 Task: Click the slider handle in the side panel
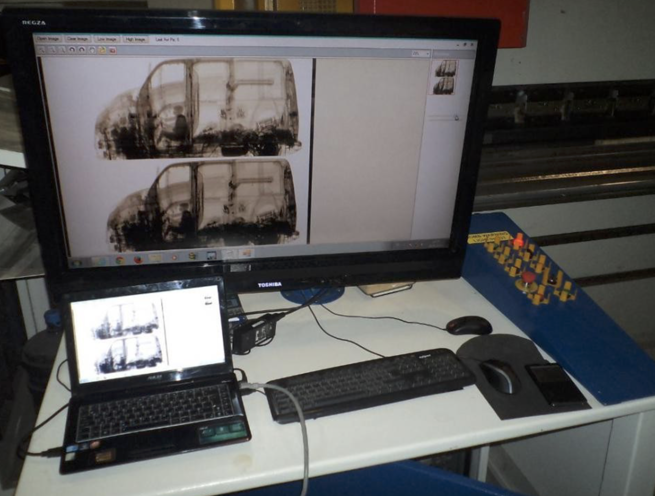click(457, 117)
